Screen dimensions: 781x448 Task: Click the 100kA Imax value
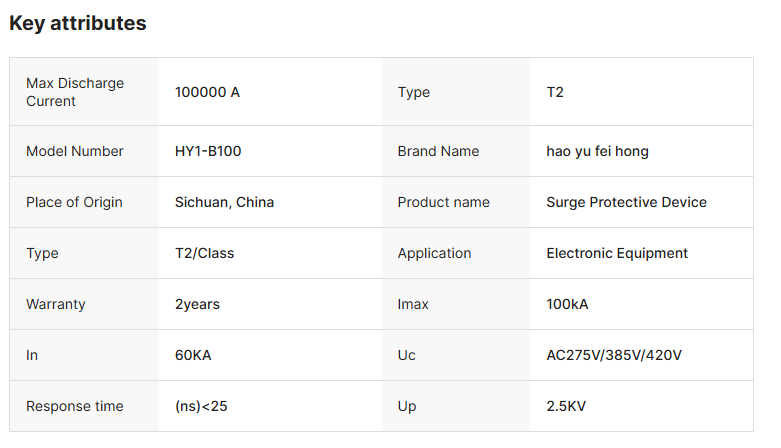coord(567,304)
